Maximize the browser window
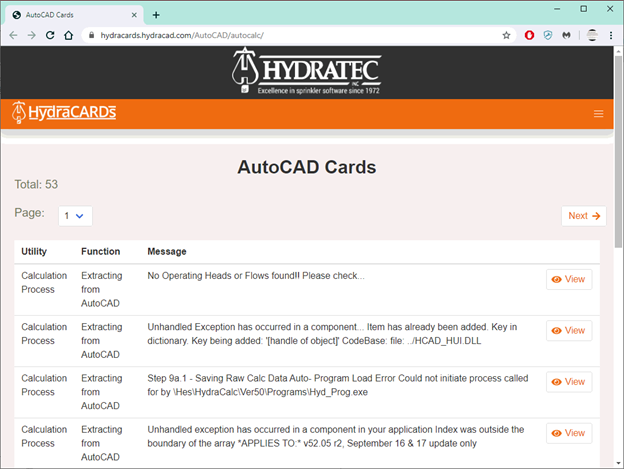Screen dimensions: 624x469 (583, 9)
